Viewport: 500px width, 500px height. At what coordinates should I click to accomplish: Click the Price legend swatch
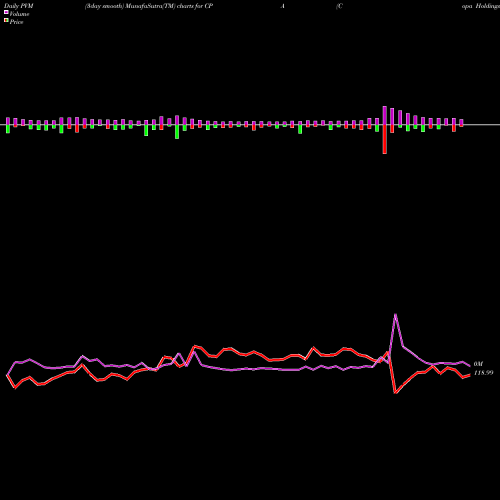(x=6, y=21)
